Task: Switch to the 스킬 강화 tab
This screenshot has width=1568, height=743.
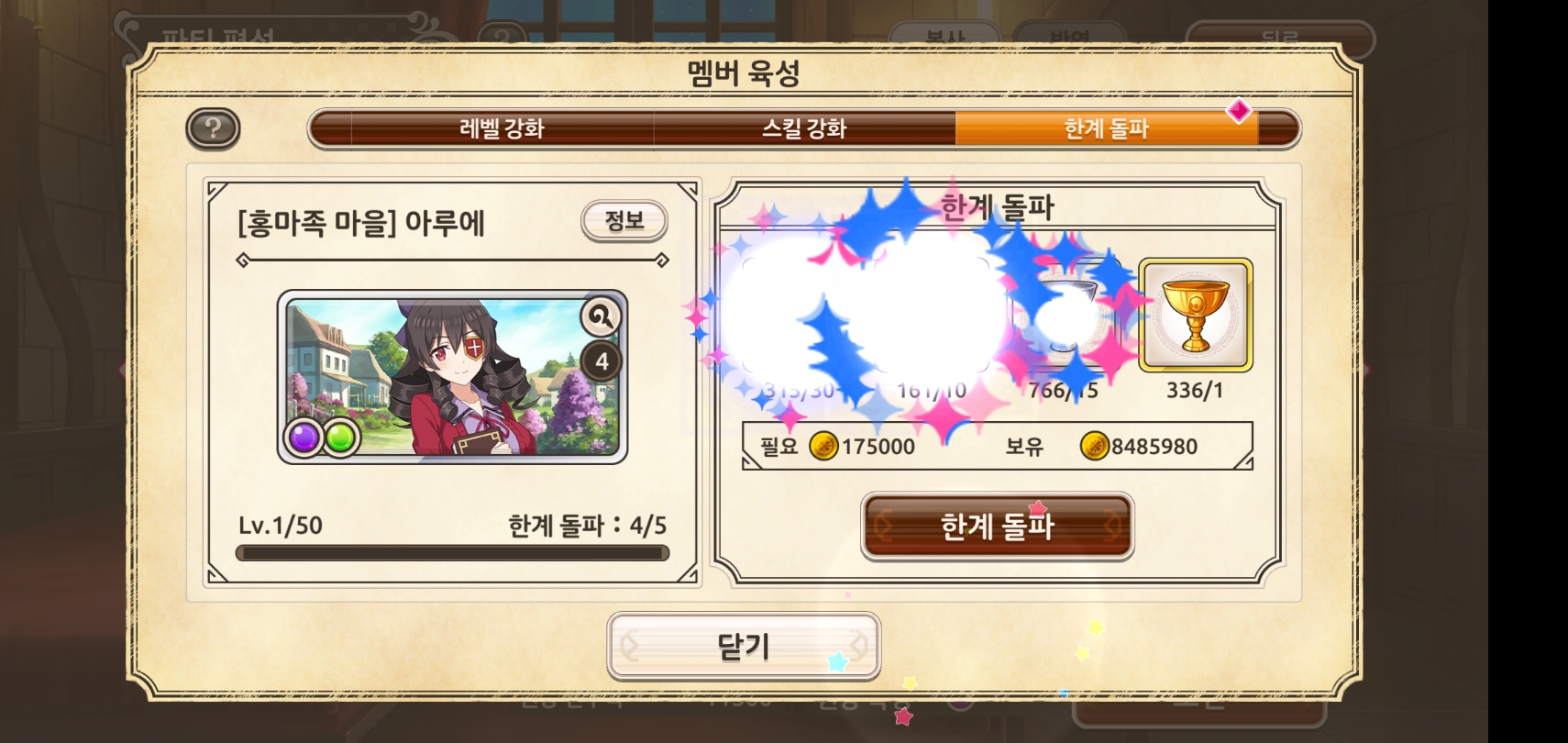Action: (x=804, y=128)
